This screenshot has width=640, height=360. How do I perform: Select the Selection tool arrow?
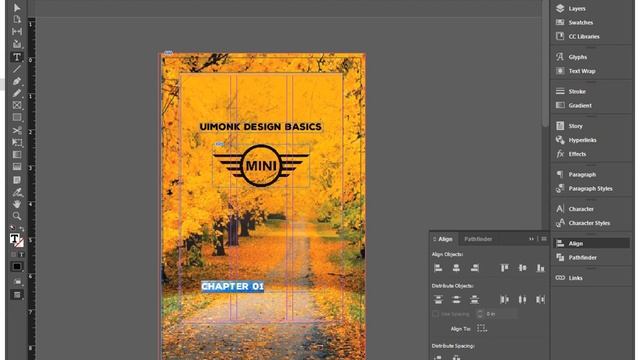pos(17,8)
